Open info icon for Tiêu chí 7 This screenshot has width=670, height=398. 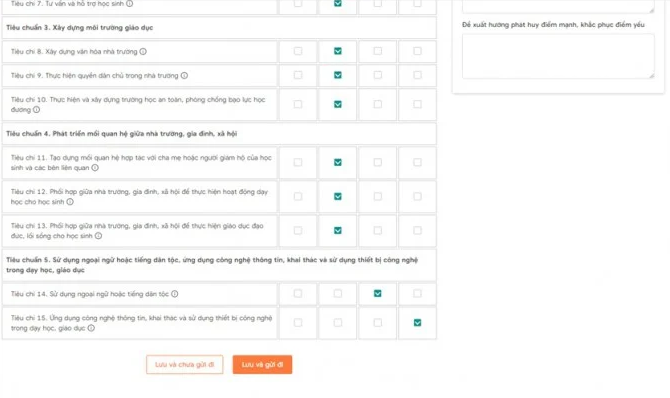[x=129, y=3]
